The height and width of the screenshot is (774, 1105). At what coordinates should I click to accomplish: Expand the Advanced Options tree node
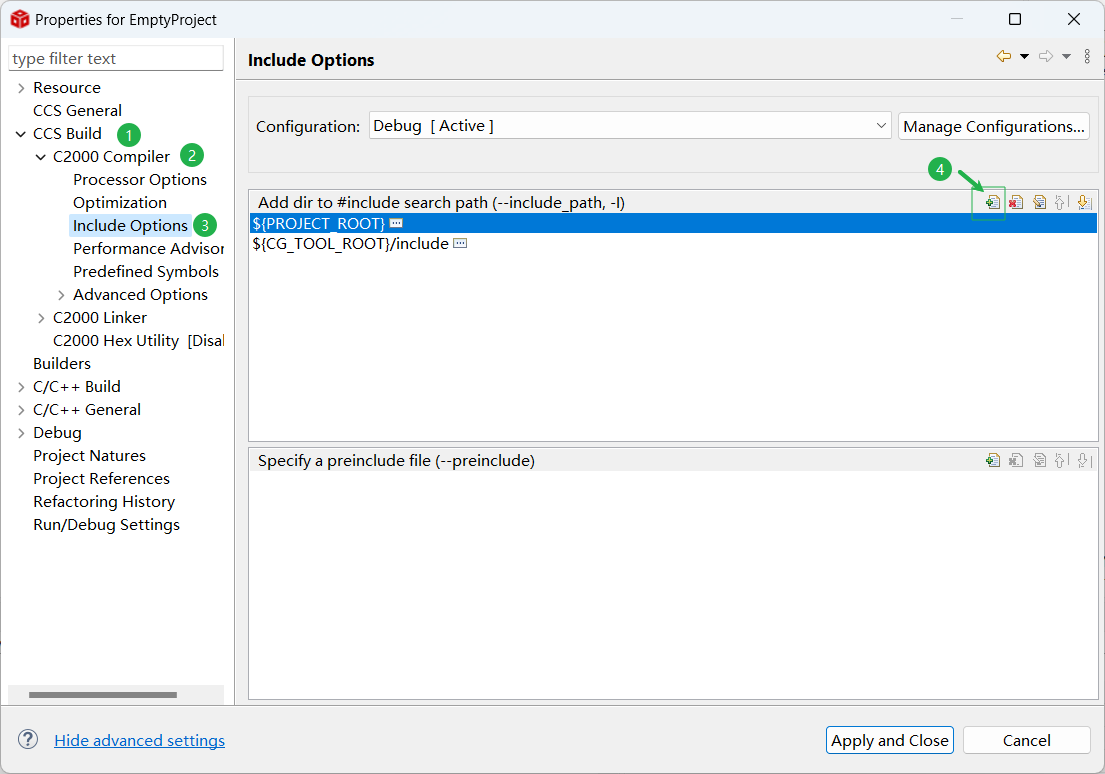point(61,295)
